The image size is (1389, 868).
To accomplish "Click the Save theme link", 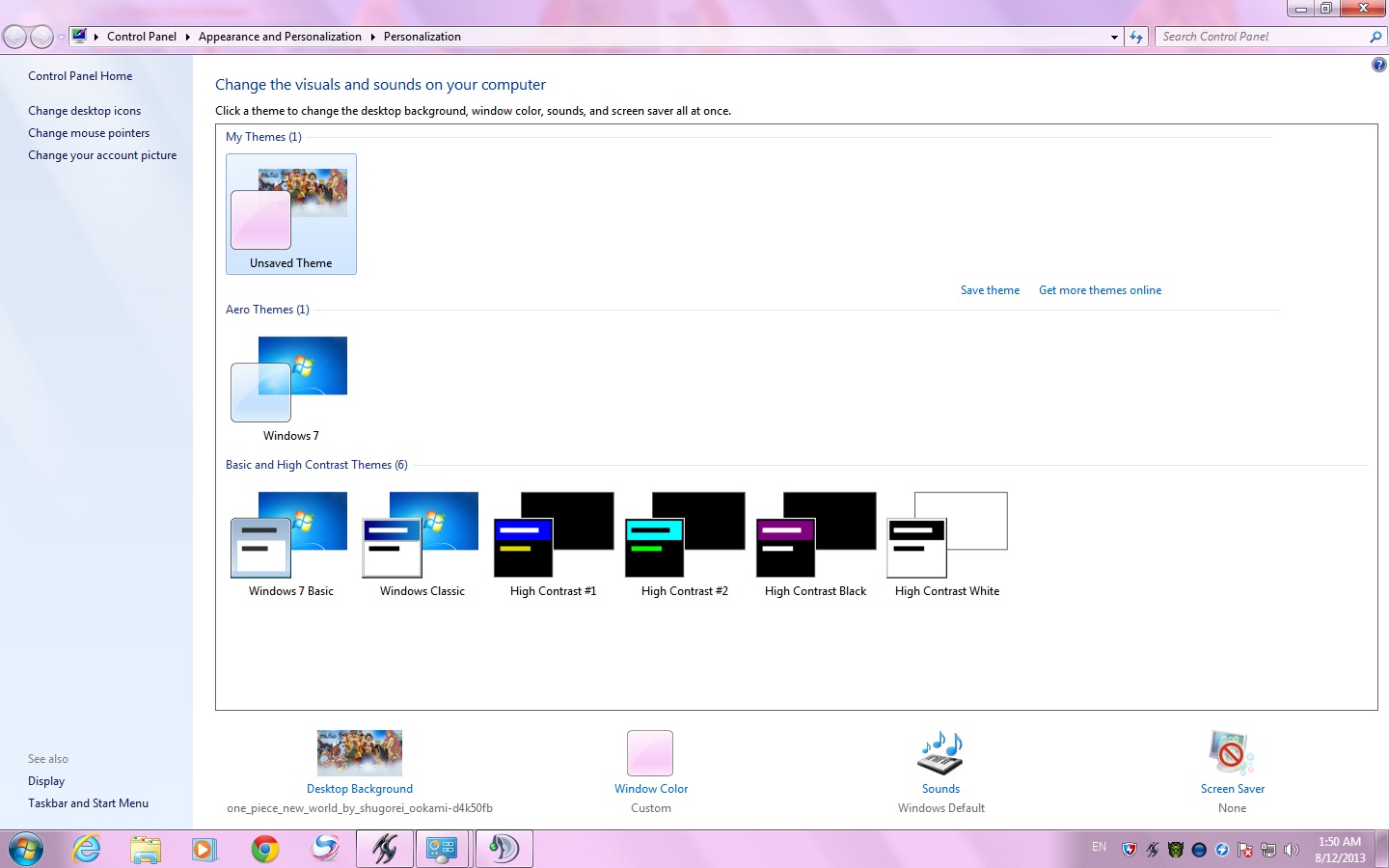I will click(x=990, y=290).
